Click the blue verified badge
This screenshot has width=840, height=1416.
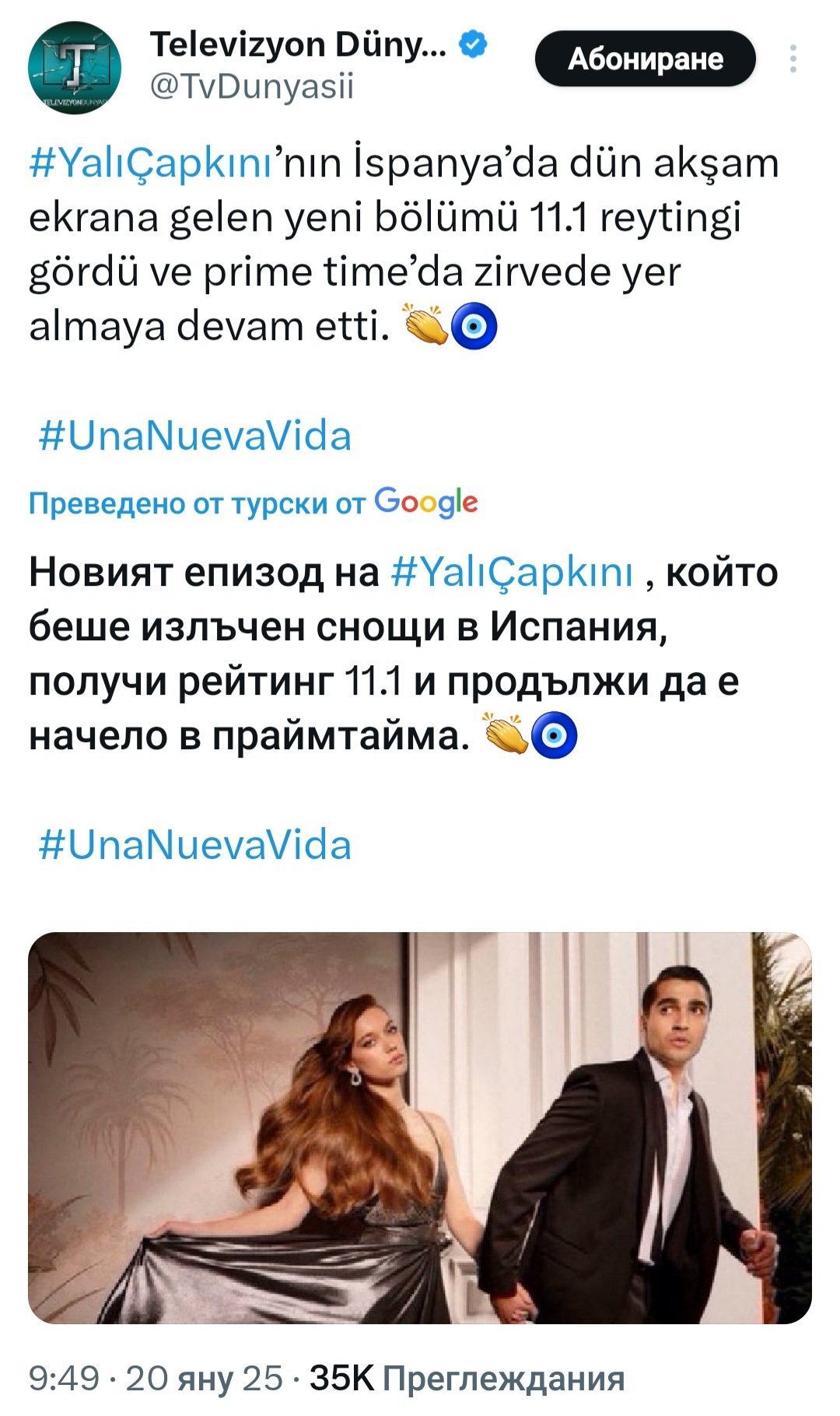tap(473, 44)
